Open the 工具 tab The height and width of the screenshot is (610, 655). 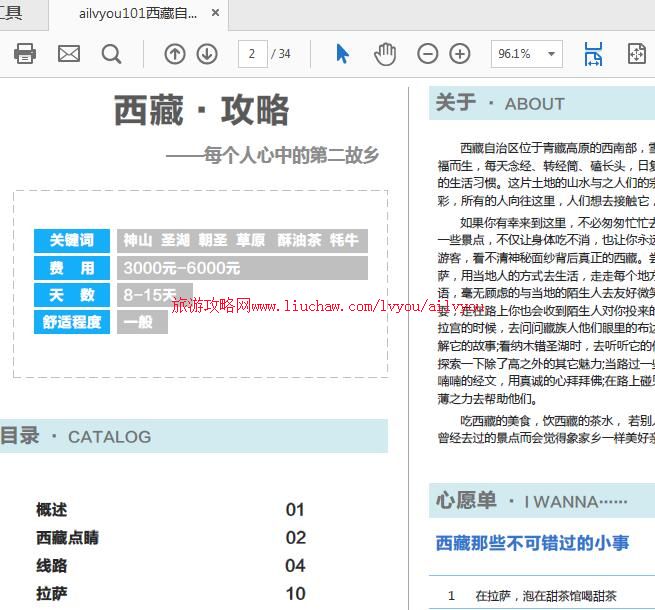(x=10, y=14)
